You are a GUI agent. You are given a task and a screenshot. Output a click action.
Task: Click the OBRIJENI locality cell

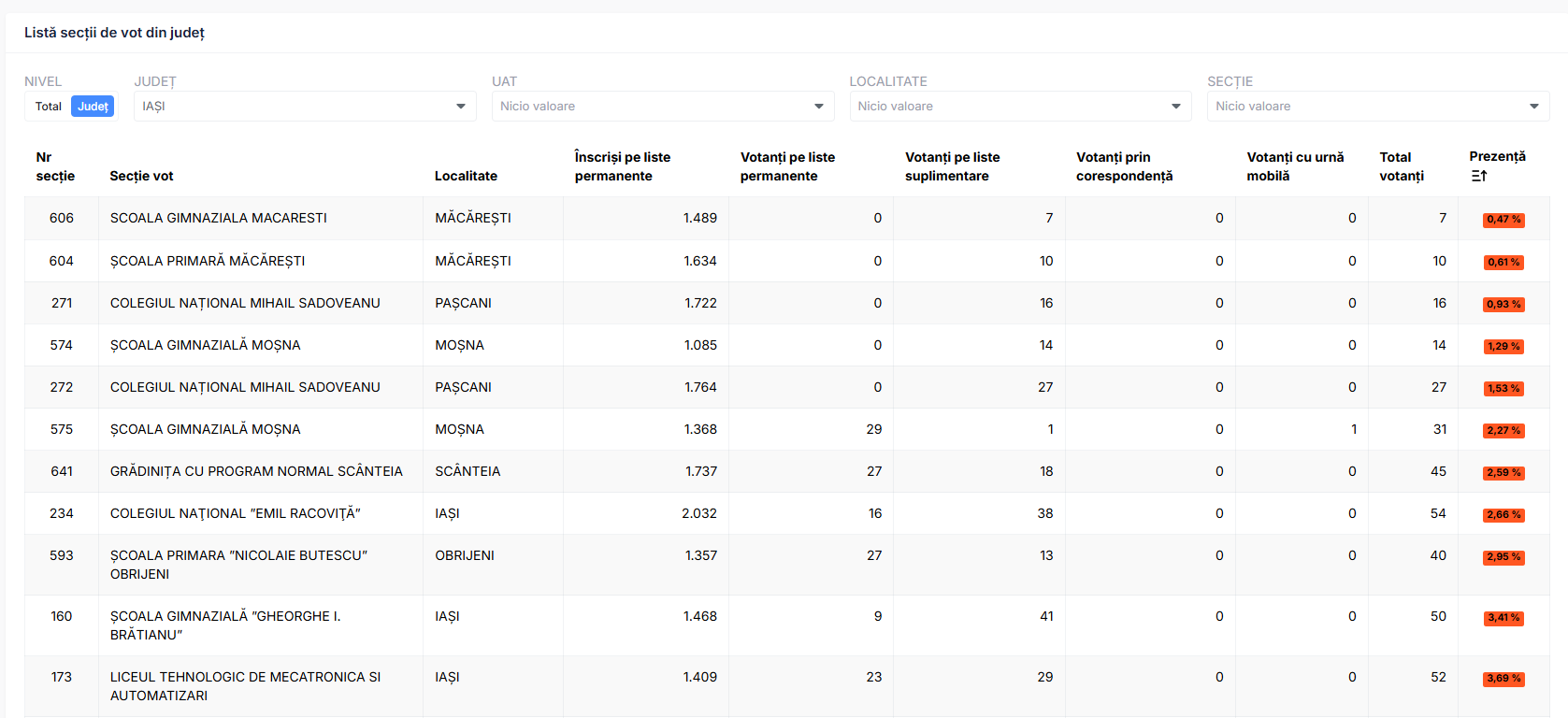pyautogui.click(x=465, y=555)
